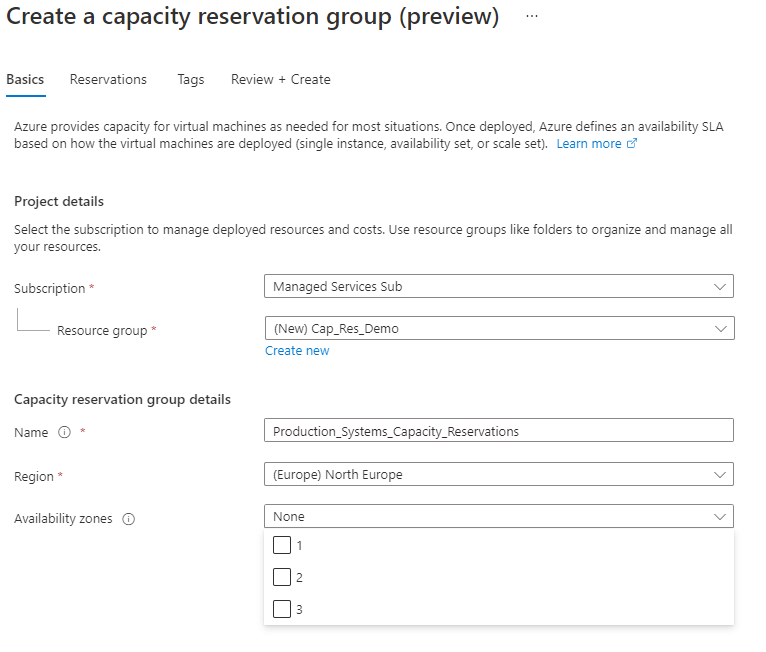
Task: Click inside the Name input field
Action: click(498, 431)
